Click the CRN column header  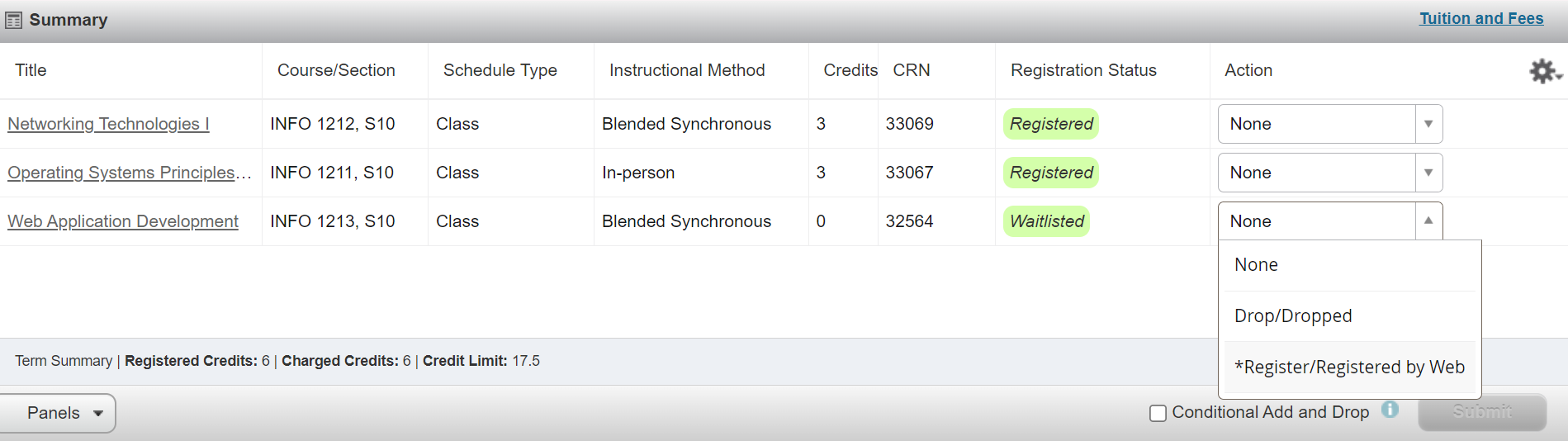point(911,70)
